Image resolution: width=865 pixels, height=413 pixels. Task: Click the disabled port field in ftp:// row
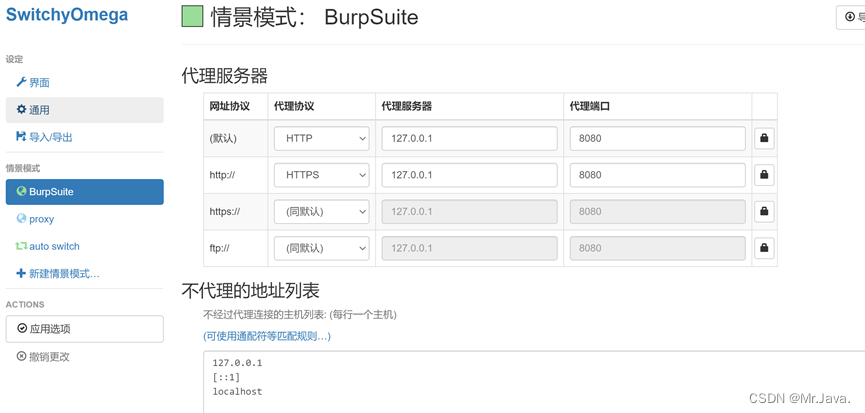click(658, 248)
